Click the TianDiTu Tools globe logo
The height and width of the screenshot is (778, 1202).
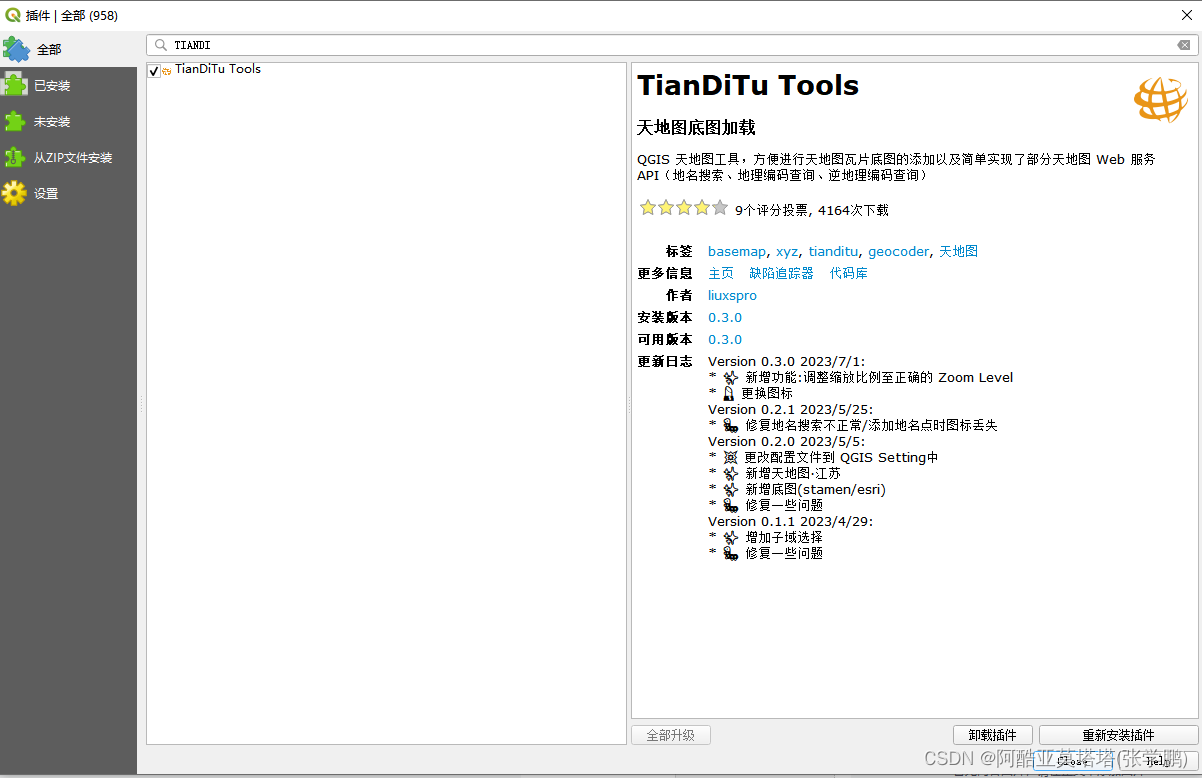[1160, 100]
